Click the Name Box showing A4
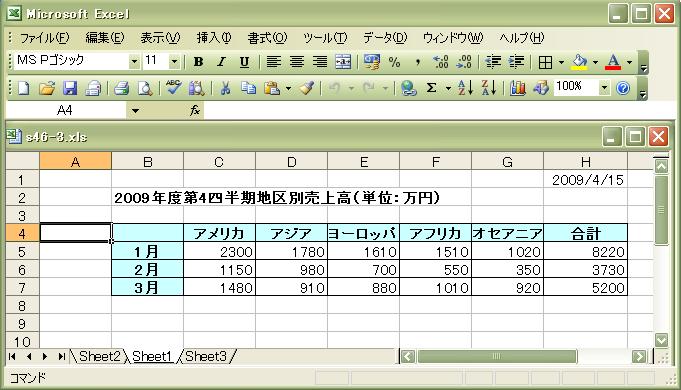The height and width of the screenshot is (390, 681). [x=65, y=110]
